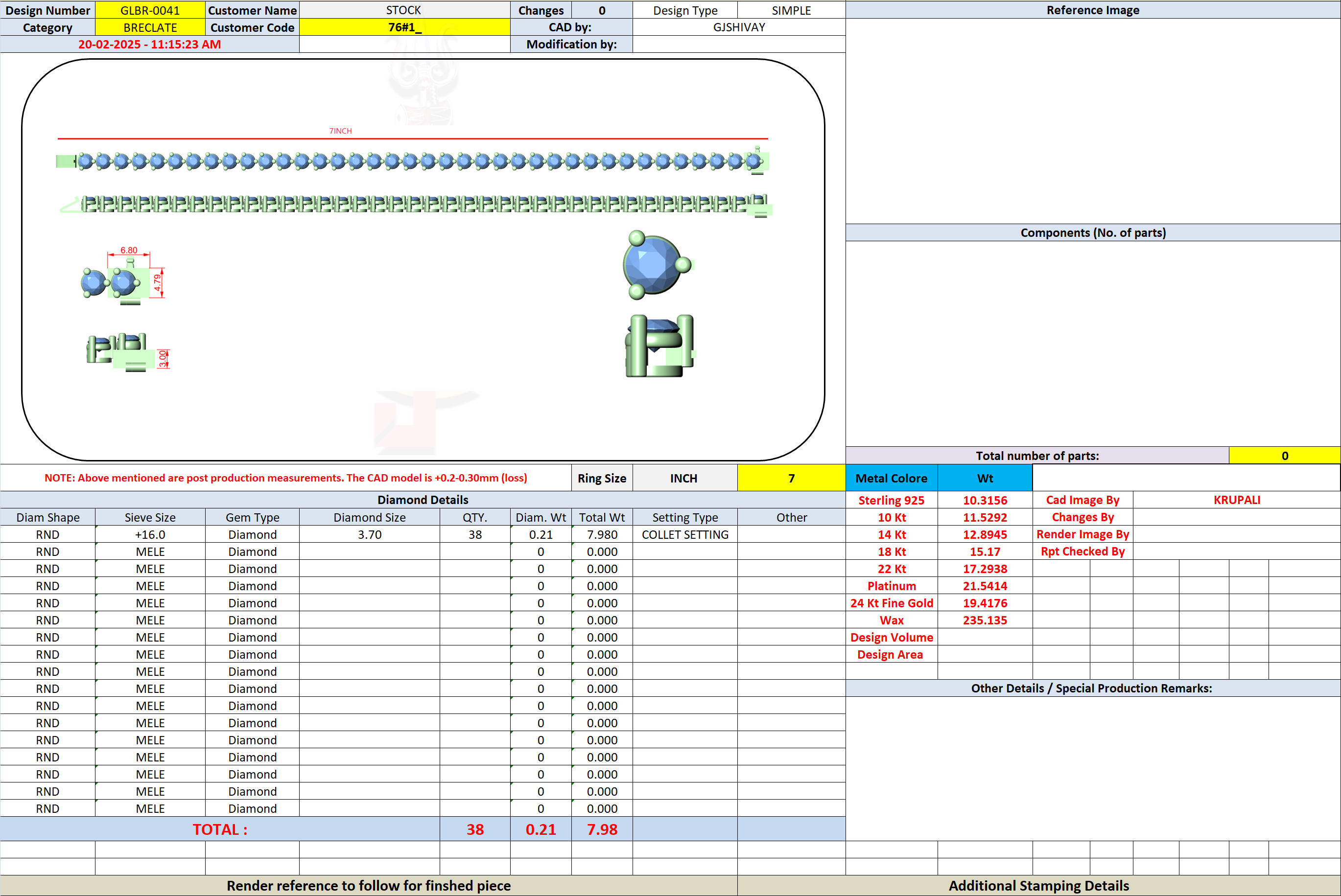Click the GJSHIVAY CAD by cell
The height and width of the screenshot is (896, 1341).
click(x=739, y=27)
